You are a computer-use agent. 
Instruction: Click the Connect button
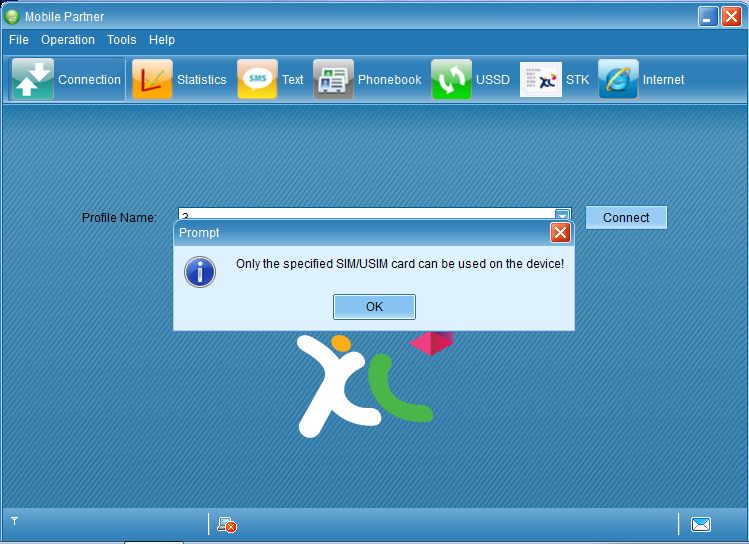[x=626, y=218]
